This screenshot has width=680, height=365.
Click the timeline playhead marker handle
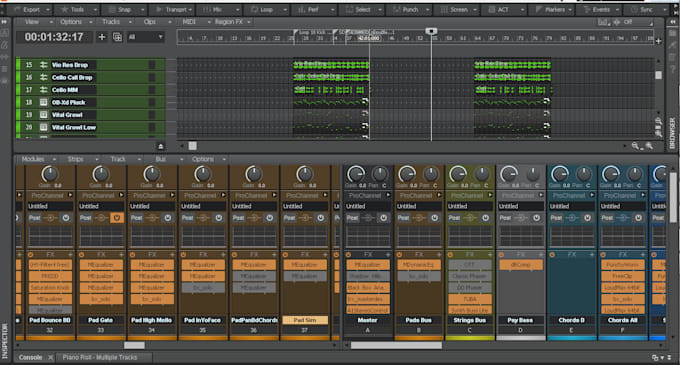point(431,31)
